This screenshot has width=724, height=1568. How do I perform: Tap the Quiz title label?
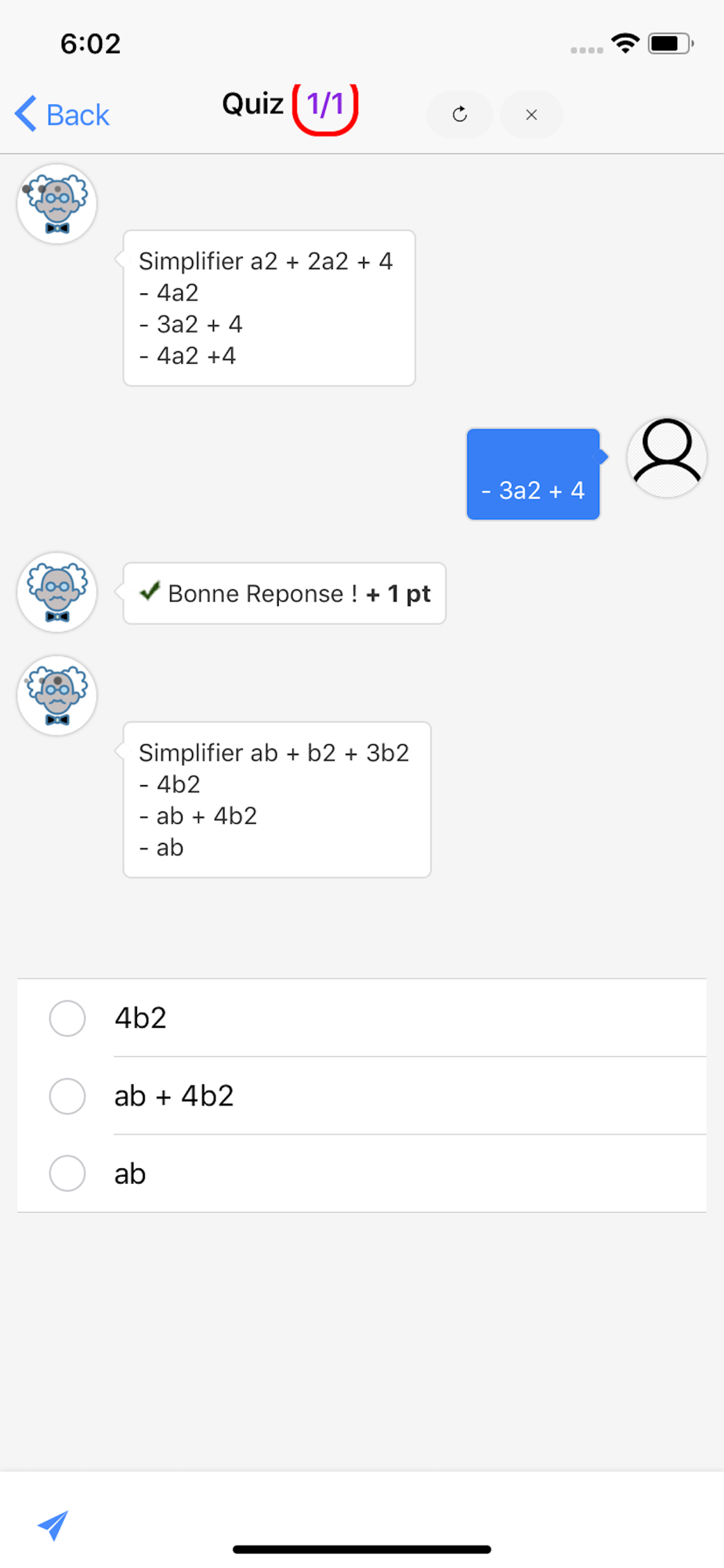coord(252,103)
